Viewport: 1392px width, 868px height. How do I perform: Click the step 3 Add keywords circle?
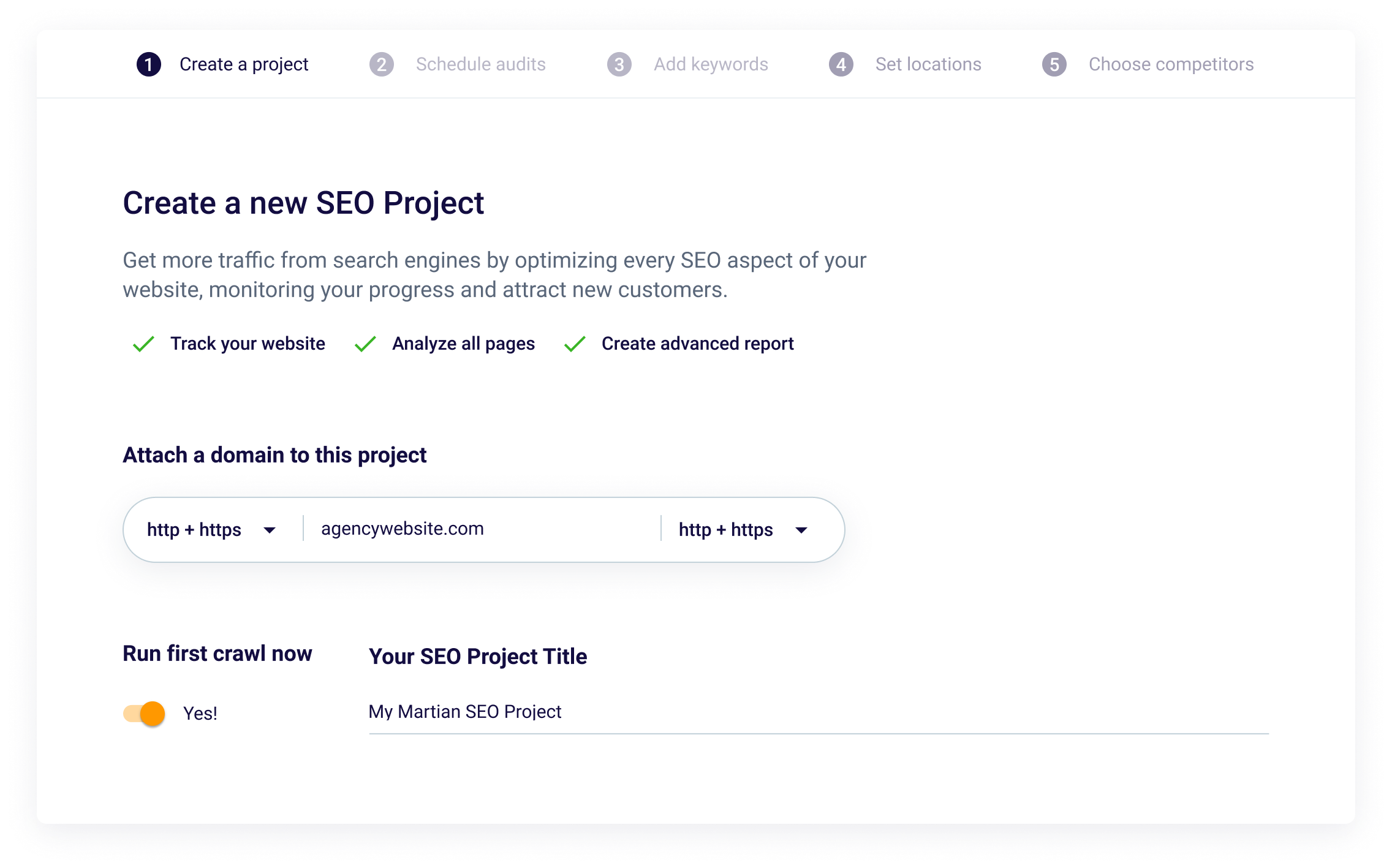(x=619, y=64)
